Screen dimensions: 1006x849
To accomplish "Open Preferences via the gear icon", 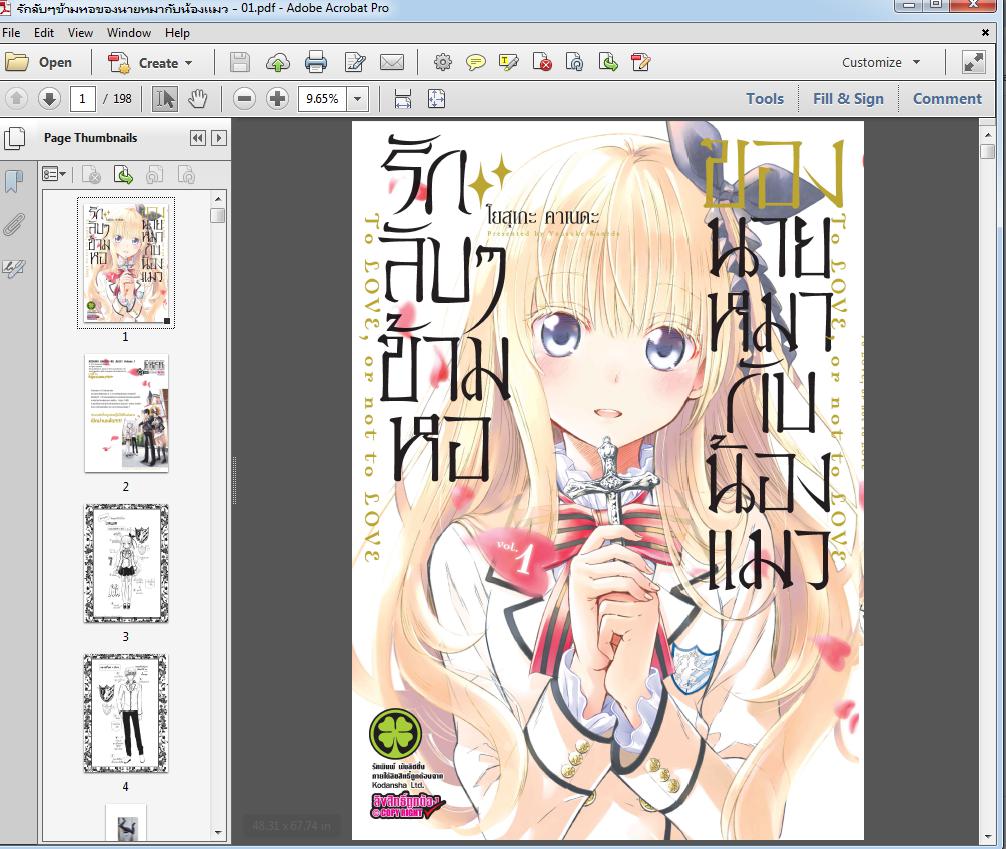I will pos(443,62).
